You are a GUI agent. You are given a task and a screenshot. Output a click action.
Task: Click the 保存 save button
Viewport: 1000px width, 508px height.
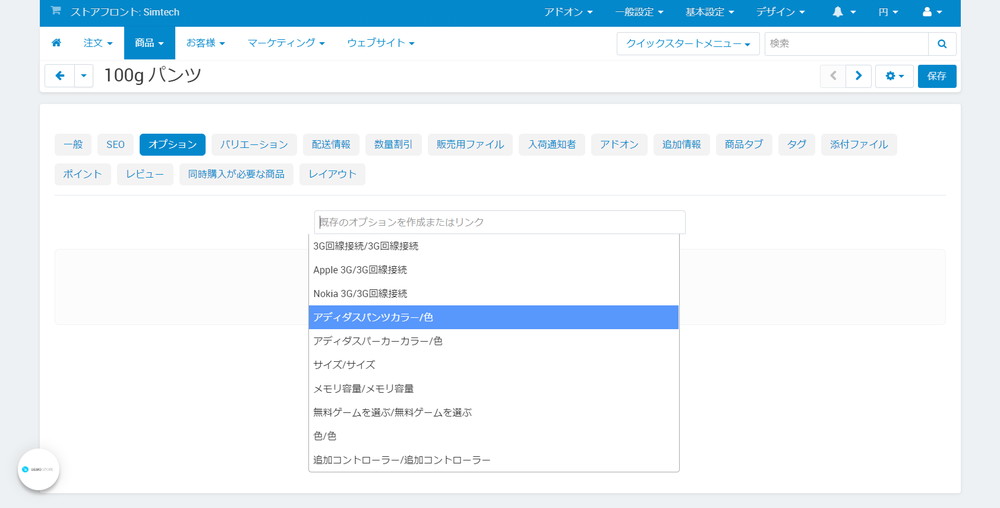[937, 76]
